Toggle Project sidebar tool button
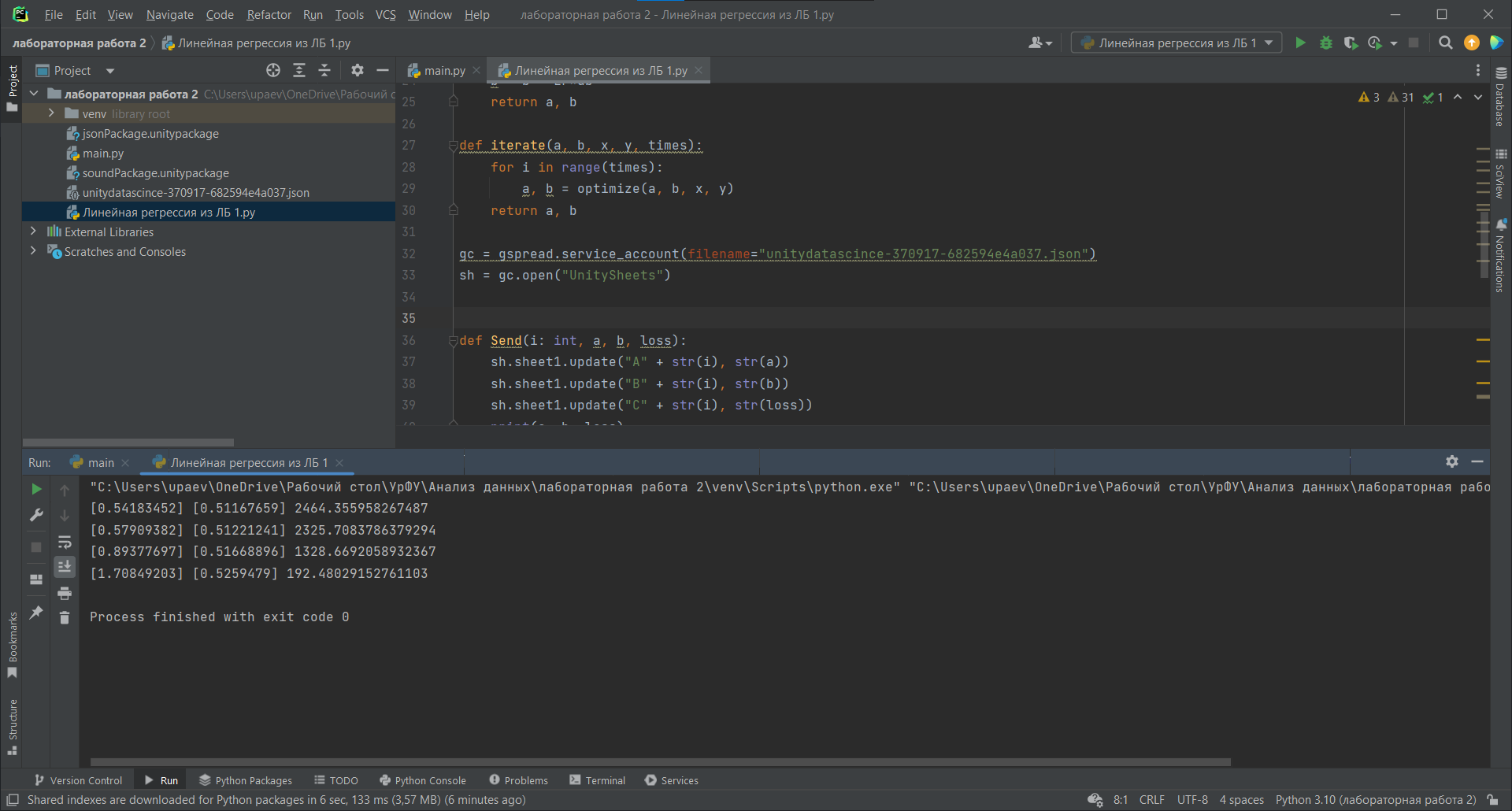 (x=12, y=87)
